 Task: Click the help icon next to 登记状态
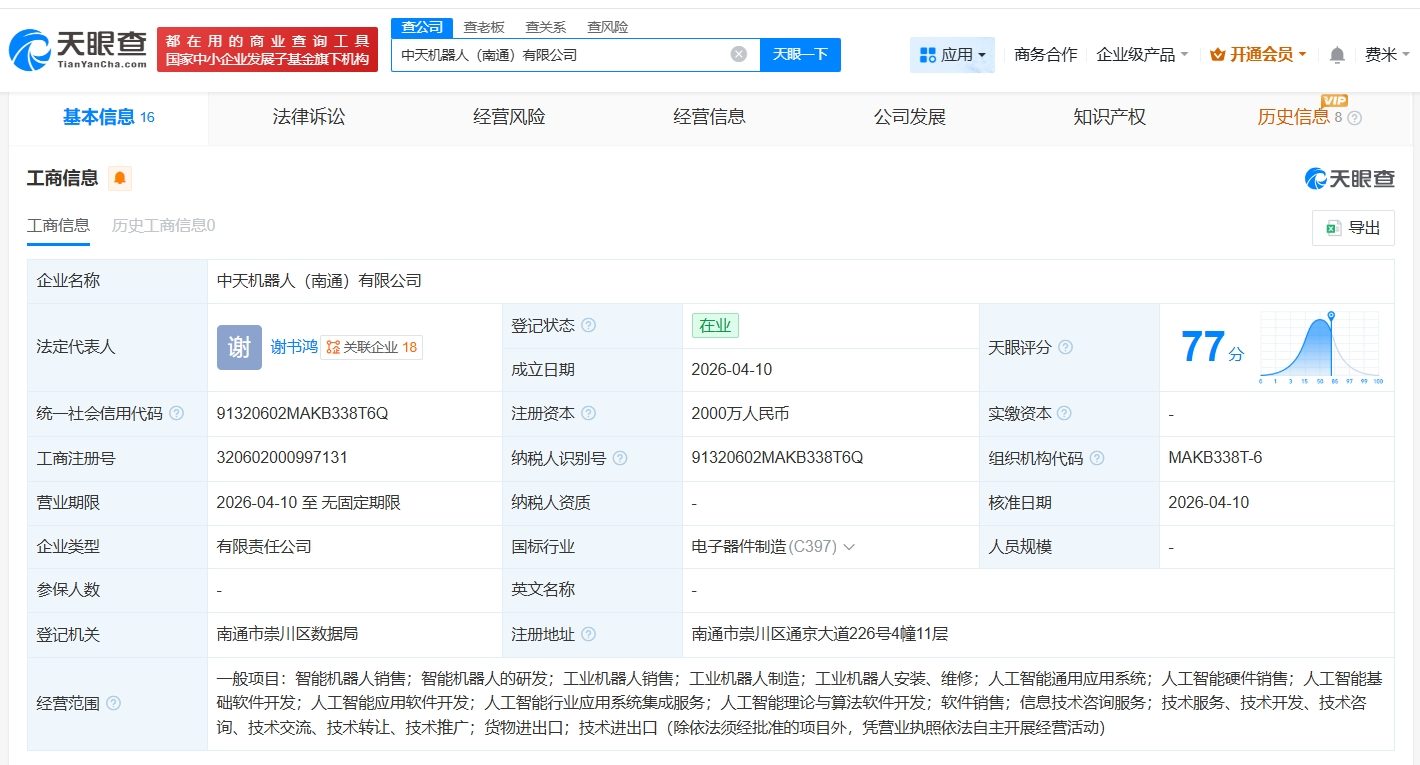588,324
